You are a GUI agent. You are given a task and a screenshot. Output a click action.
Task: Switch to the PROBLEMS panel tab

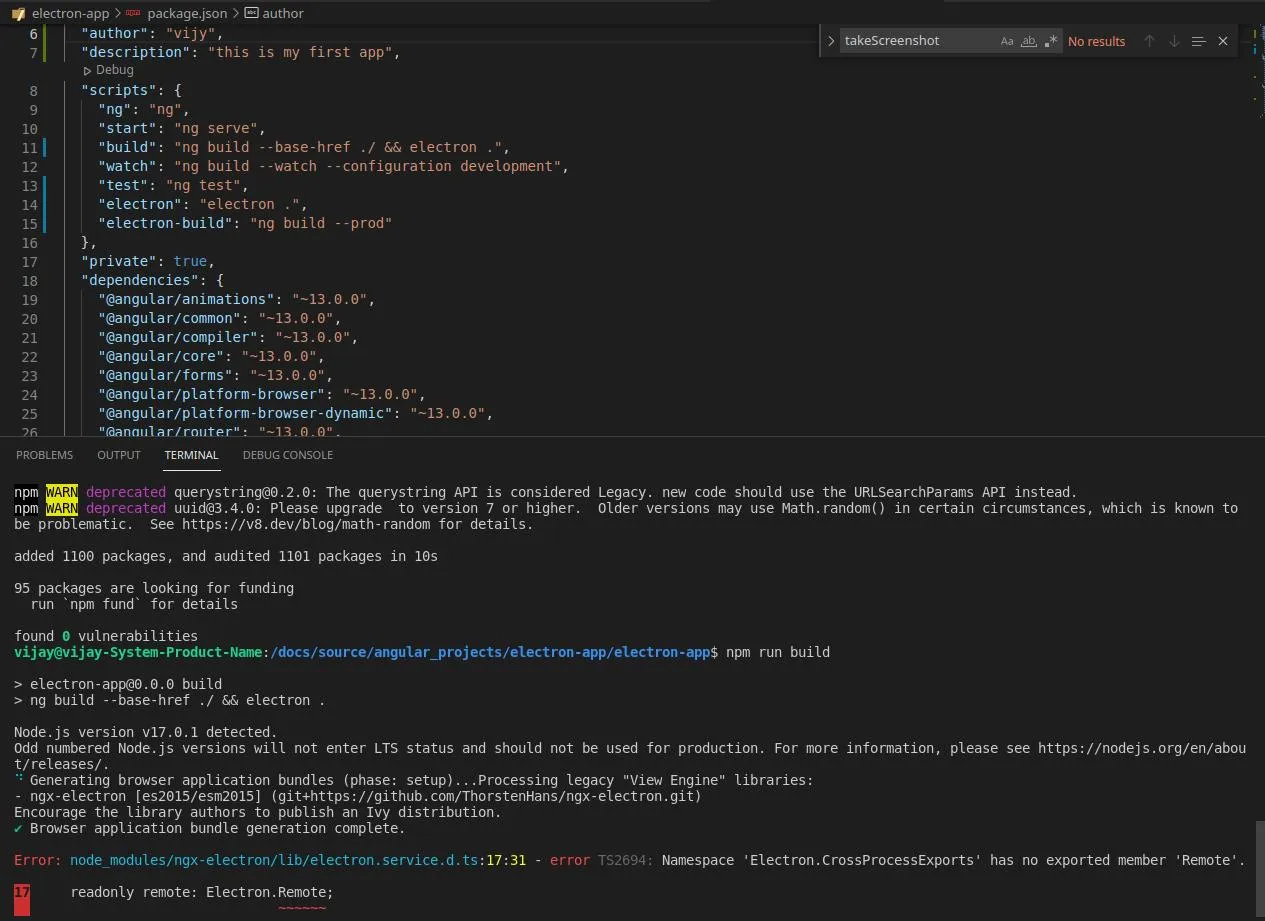point(44,455)
